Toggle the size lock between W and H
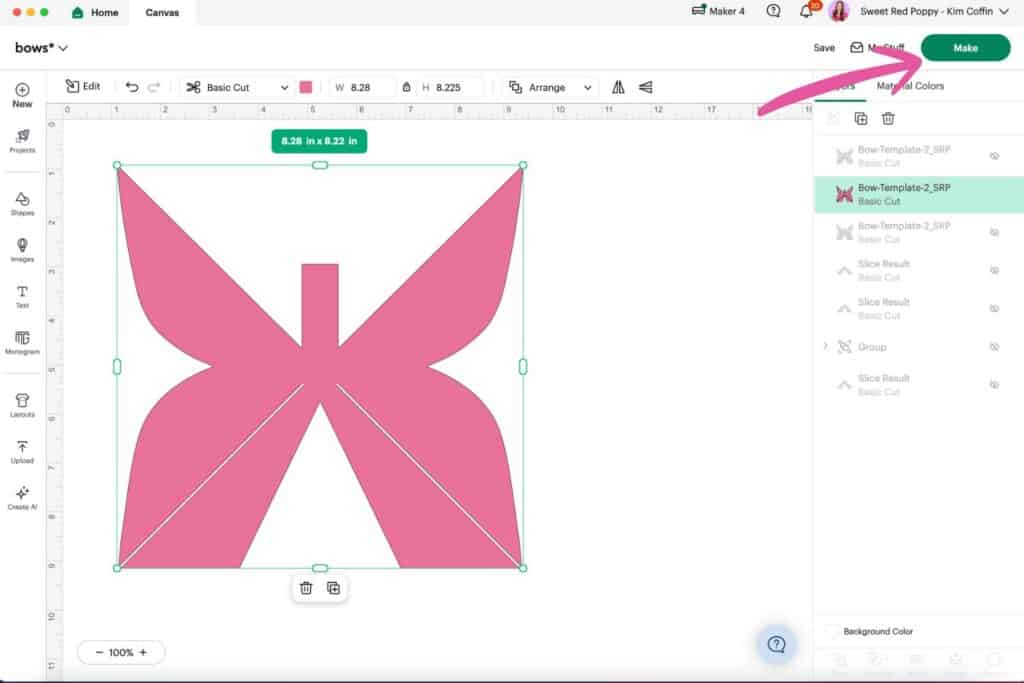 (406, 88)
